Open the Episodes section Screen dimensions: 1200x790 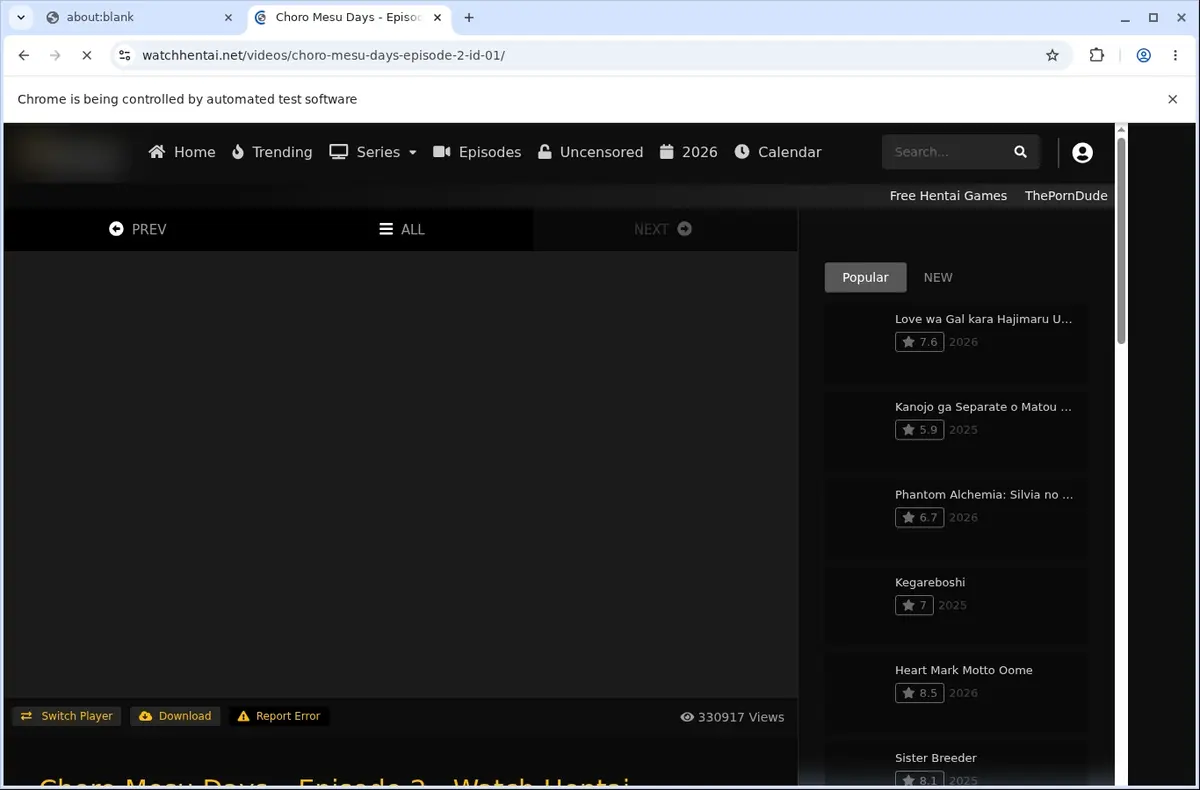pos(477,152)
